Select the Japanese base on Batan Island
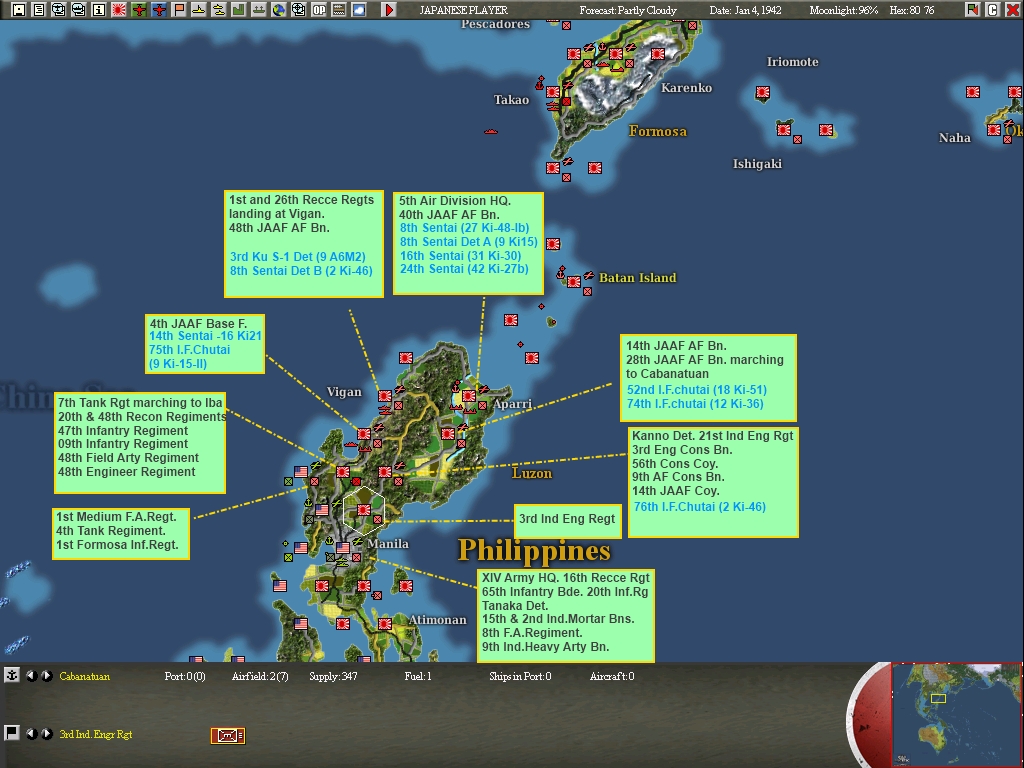 point(573,281)
